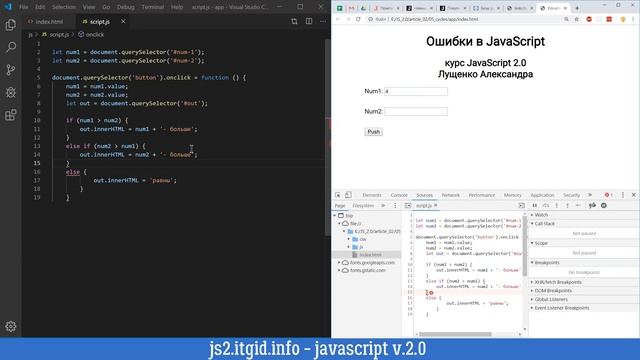Image resolution: width=640 pixels, height=360 pixels.
Task: Close the script.js editor tab in VS Code
Action: tap(123, 21)
